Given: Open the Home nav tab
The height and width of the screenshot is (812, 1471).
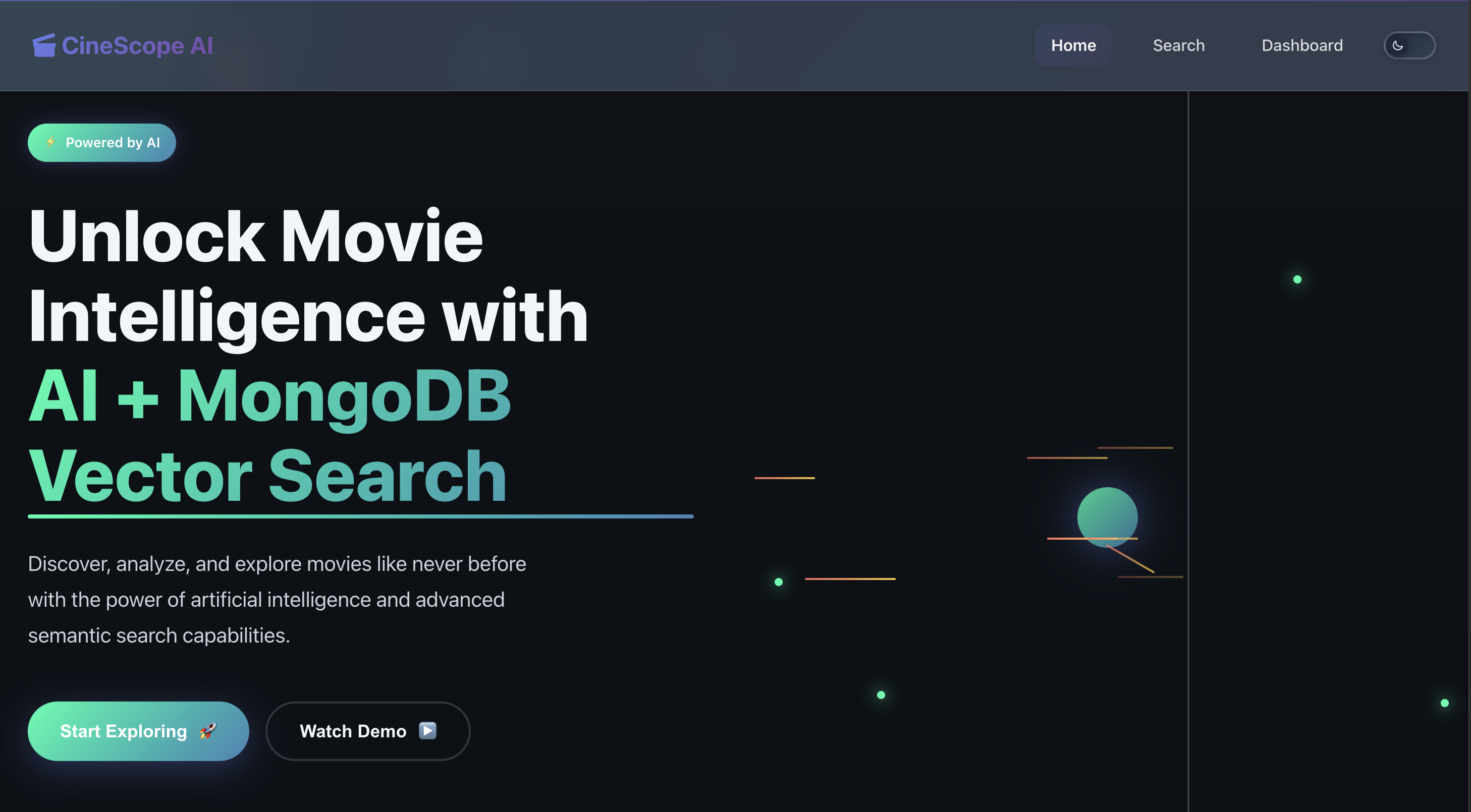Looking at the screenshot, I should [1073, 46].
